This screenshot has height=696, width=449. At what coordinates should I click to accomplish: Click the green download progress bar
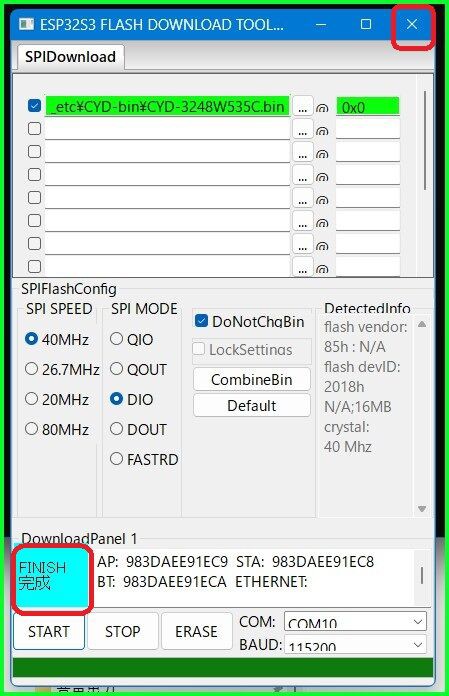pos(223,668)
